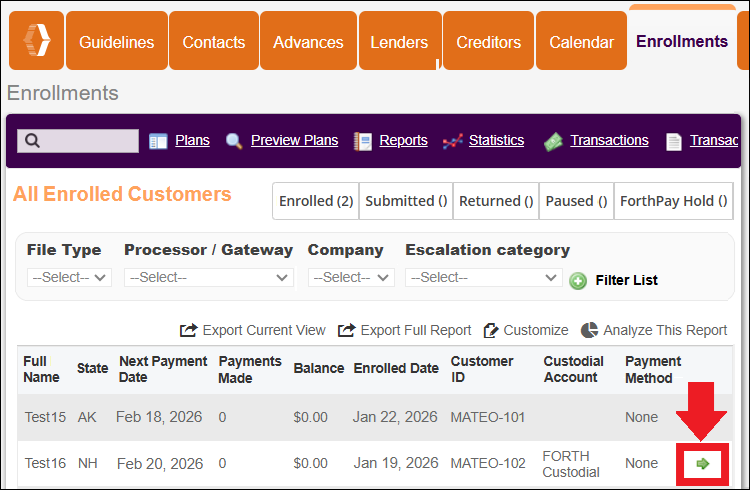This screenshot has height=490, width=750.
Task: Select the Enrollments tab
Action: [682, 41]
